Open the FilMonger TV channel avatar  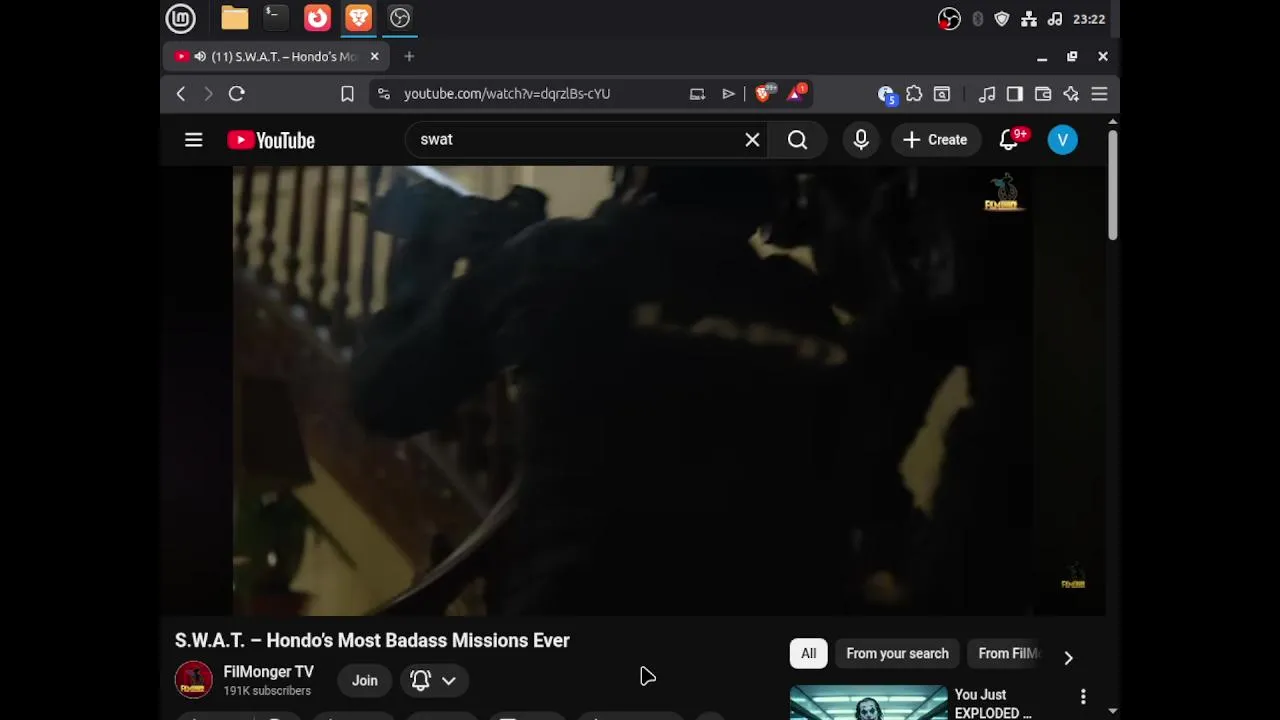[x=194, y=680]
